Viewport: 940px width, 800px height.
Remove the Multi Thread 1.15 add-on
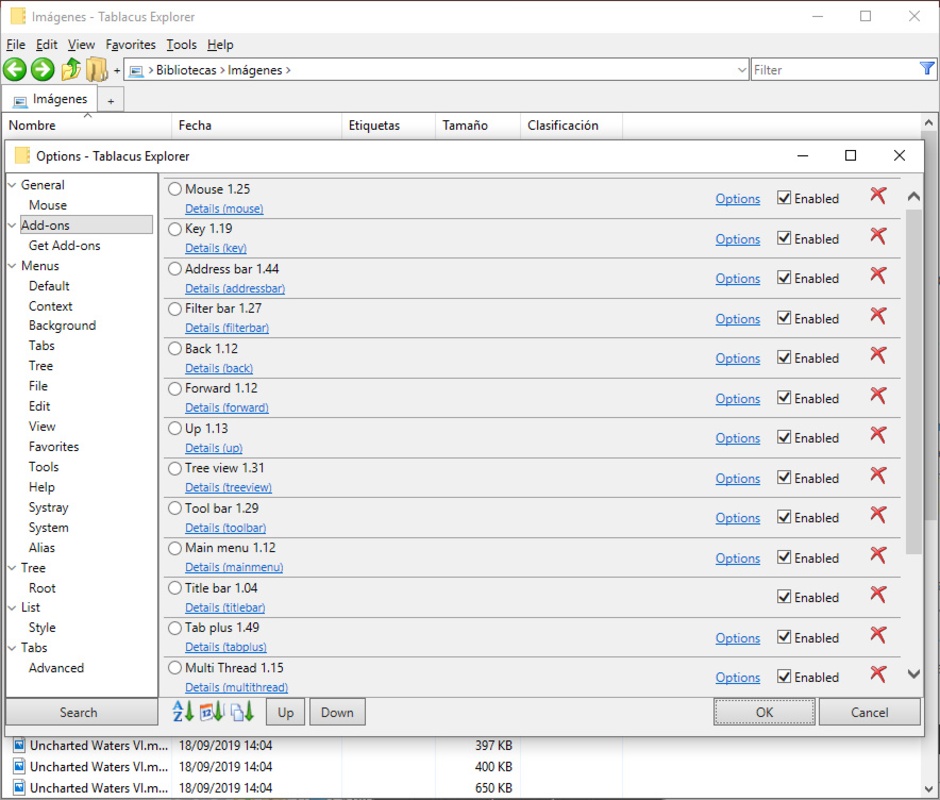coord(878,674)
